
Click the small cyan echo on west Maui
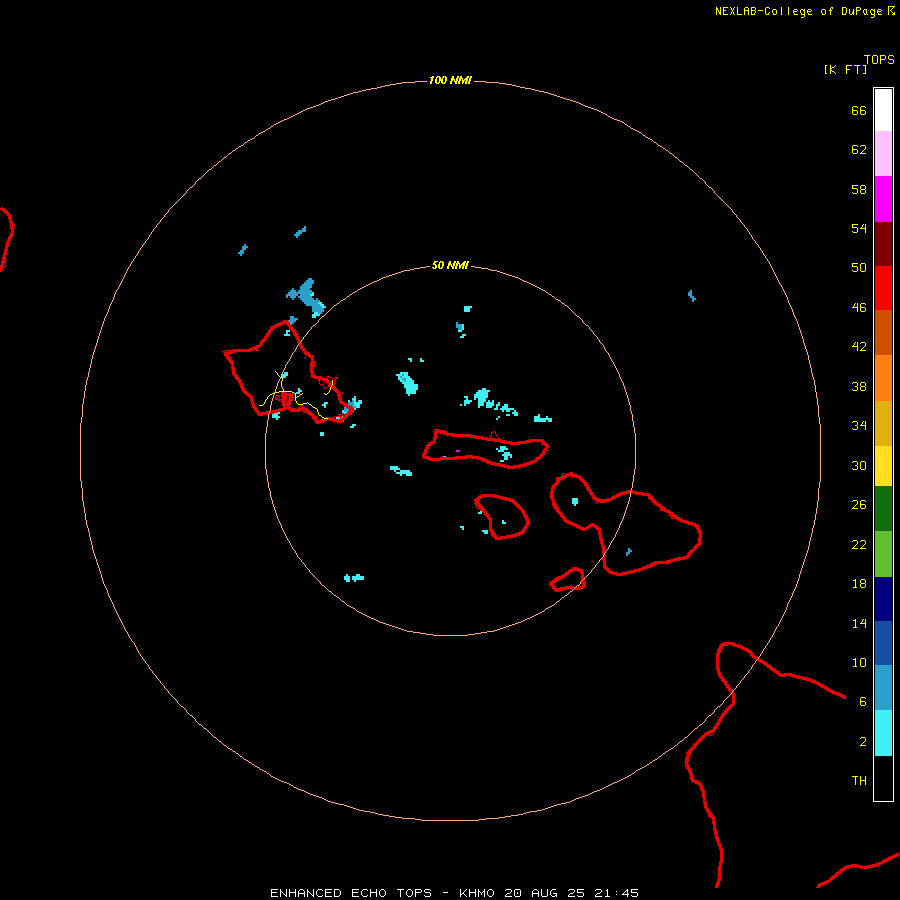(x=575, y=501)
